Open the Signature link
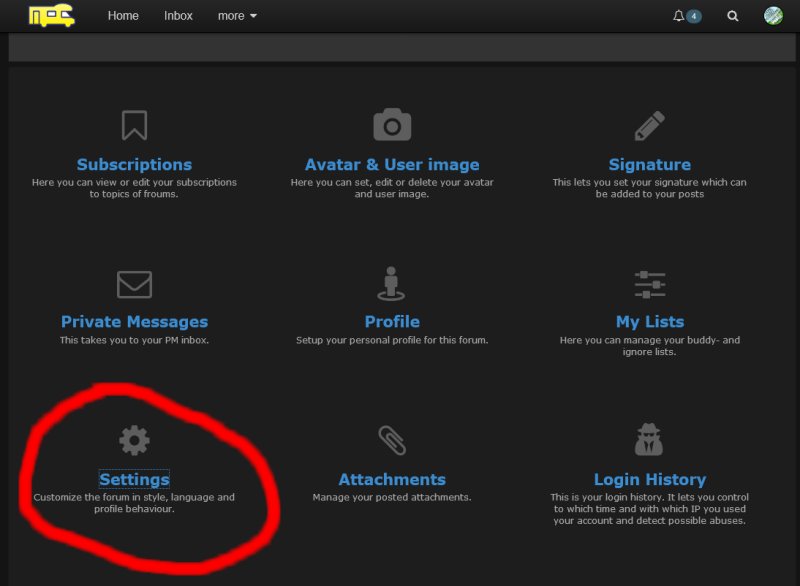The image size is (800, 586). point(649,165)
